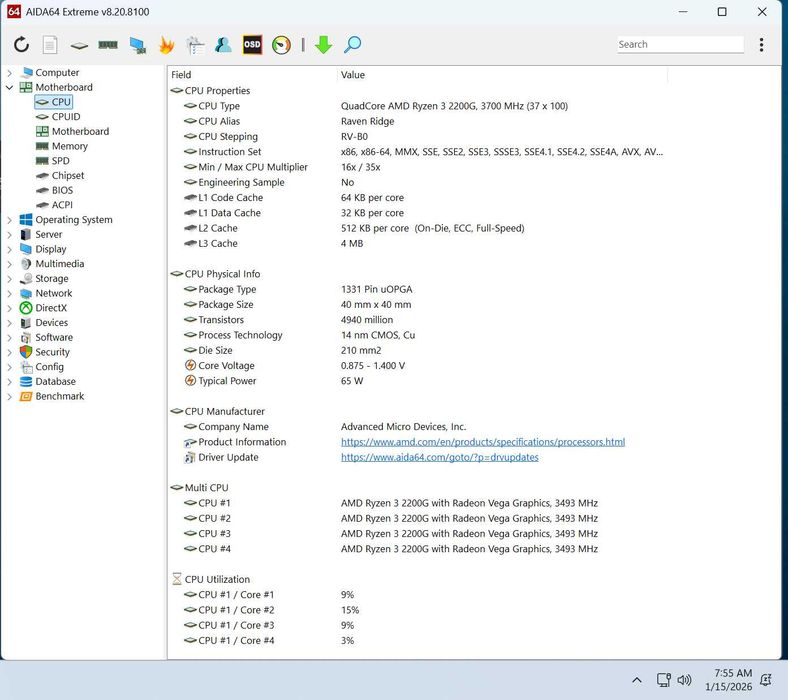Screen dimensions: 788x700
Task: Expand the Multimedia tree node
Action: pos(9,264)
